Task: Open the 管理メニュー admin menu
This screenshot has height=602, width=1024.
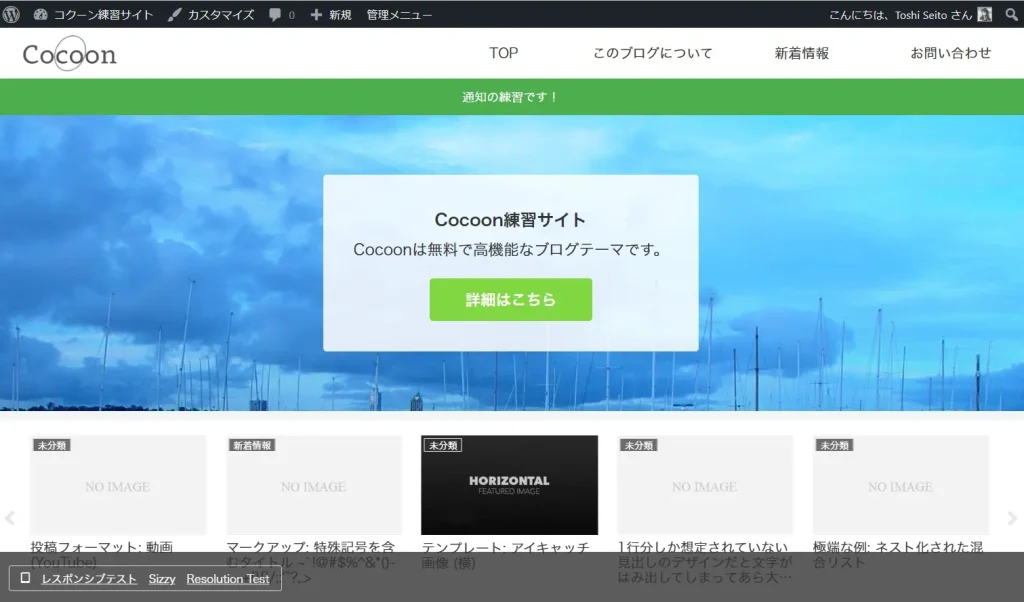Action: tap(399, 14)
